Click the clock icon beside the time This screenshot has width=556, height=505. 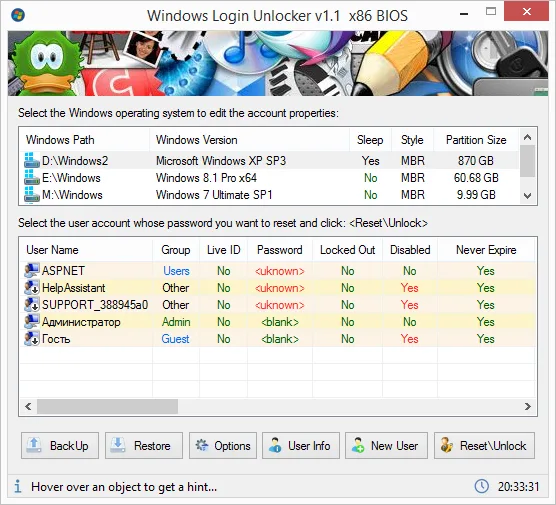click(482, 486)
